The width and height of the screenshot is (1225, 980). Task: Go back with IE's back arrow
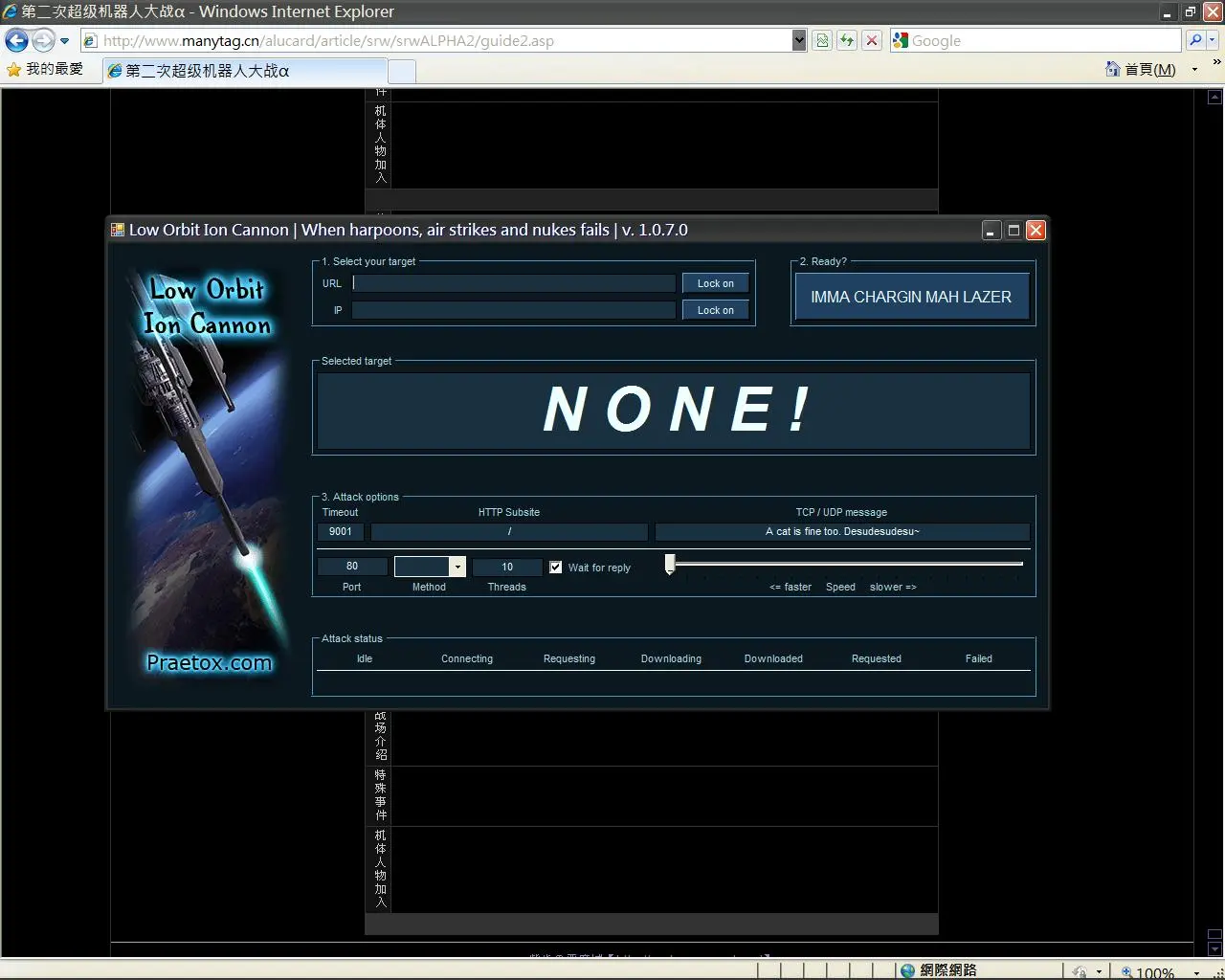(x=16, y=40)
